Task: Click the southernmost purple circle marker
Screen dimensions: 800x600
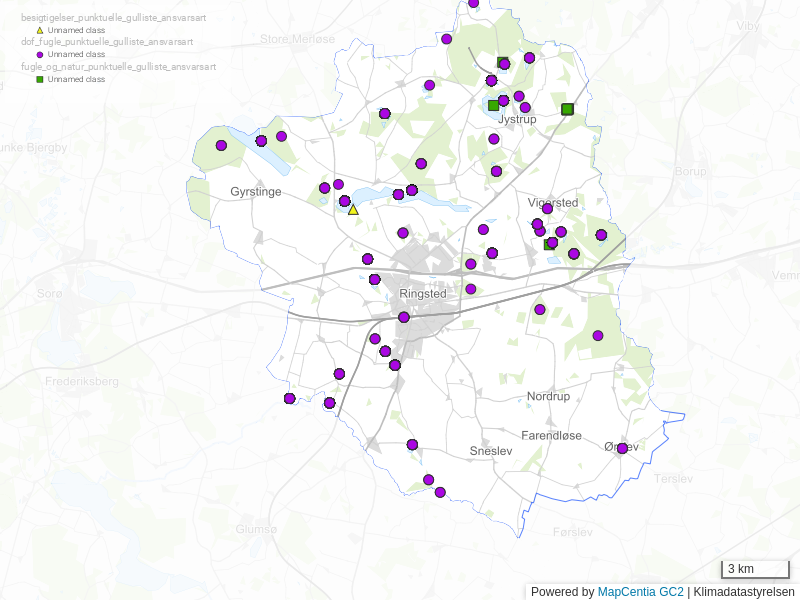Action: pos(440,492)
